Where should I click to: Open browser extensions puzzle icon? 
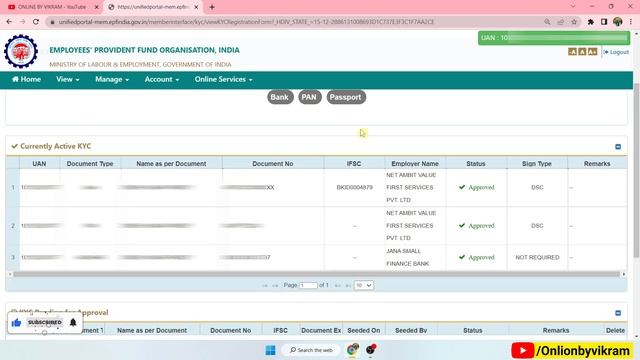591,22
